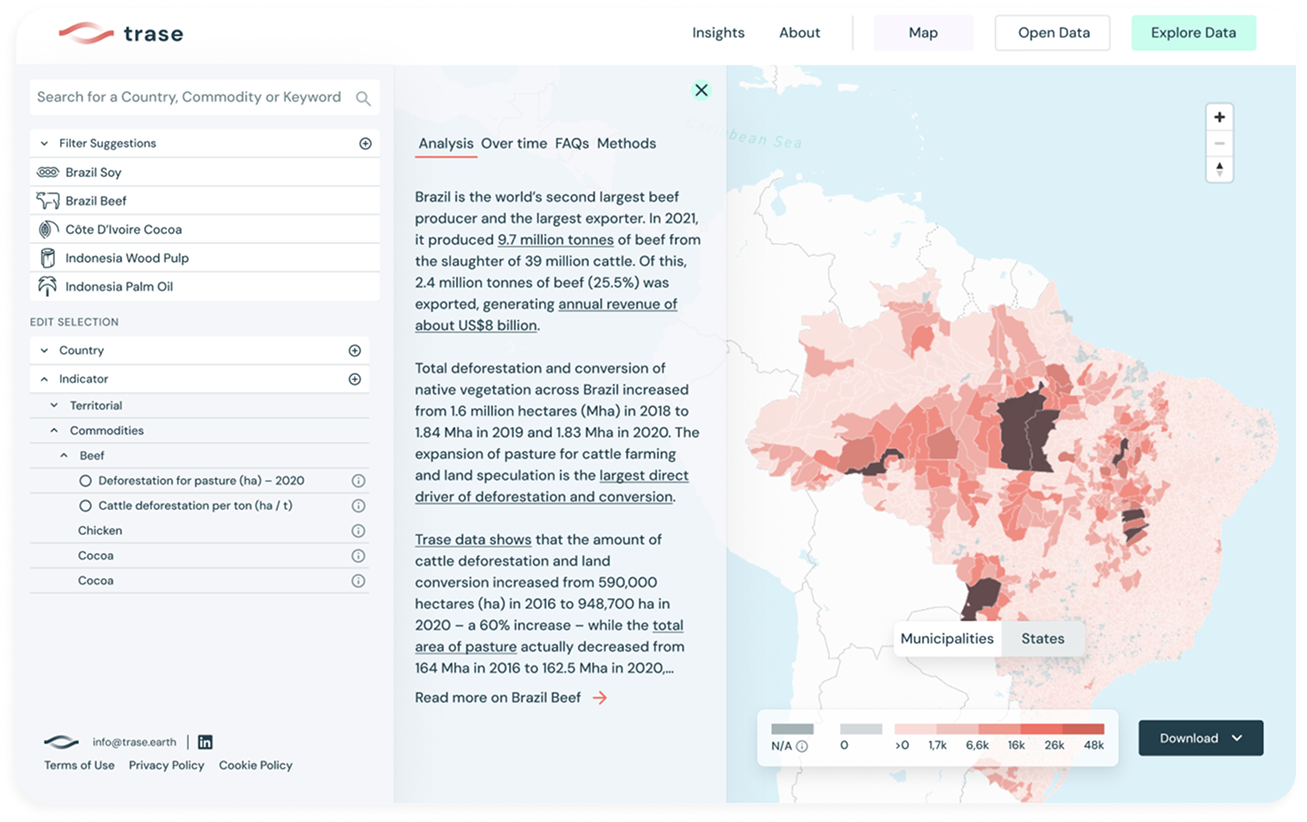Click the N/A legend info icon
The width and height of the screenshot is (1307, 822).
(x=802, y=746)
